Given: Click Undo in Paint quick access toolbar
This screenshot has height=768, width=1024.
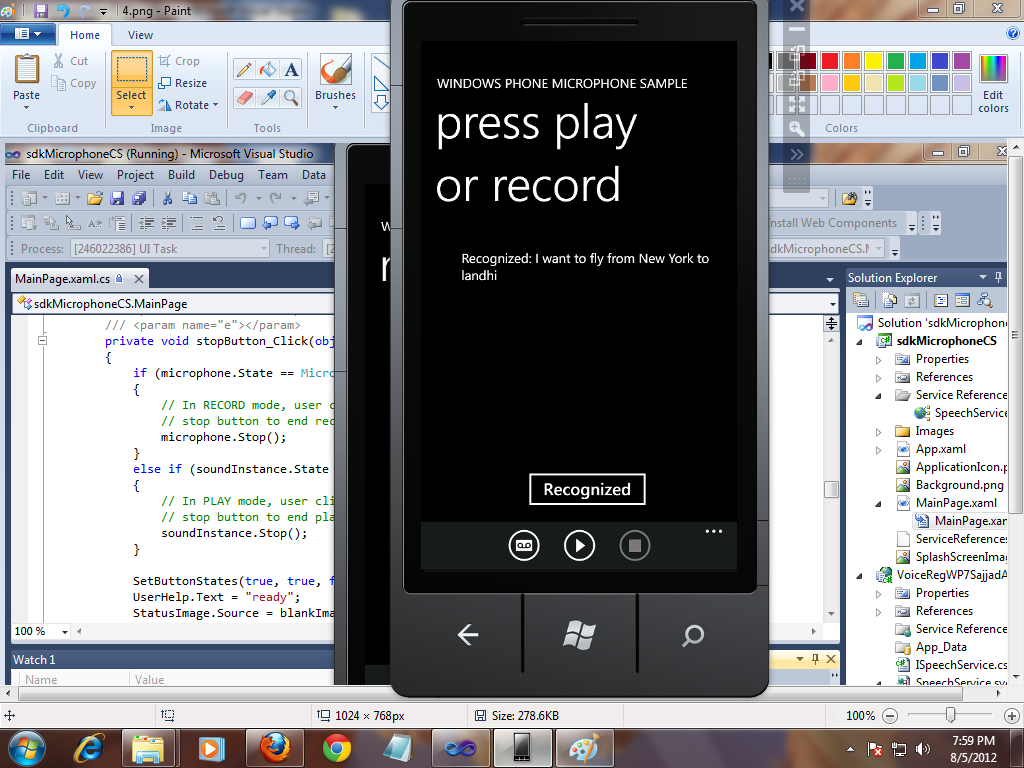Looking at the screenshot, I should coord(63,10).
